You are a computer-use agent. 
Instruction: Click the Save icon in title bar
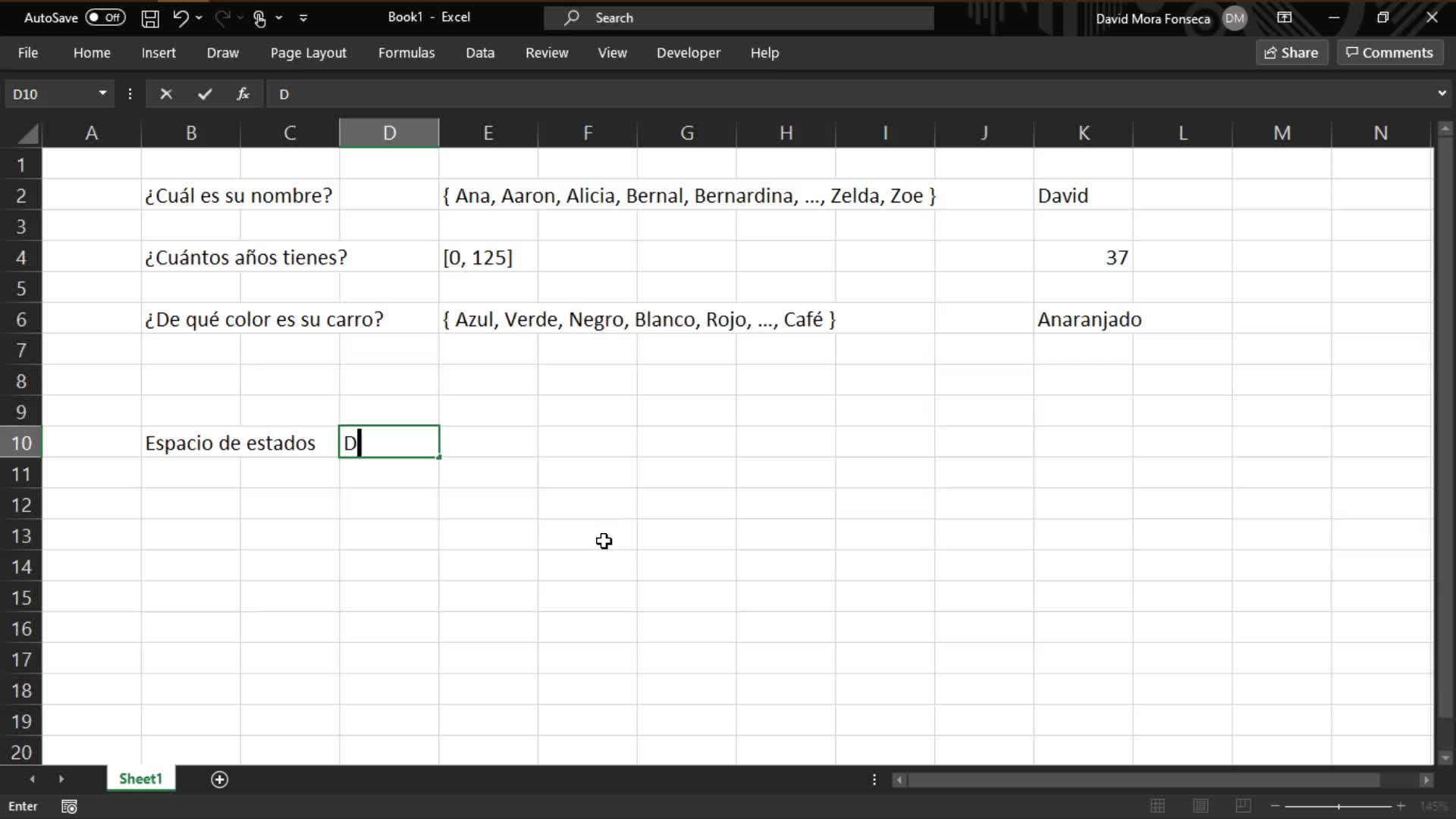pyautogui.click(x=150, y=18)
